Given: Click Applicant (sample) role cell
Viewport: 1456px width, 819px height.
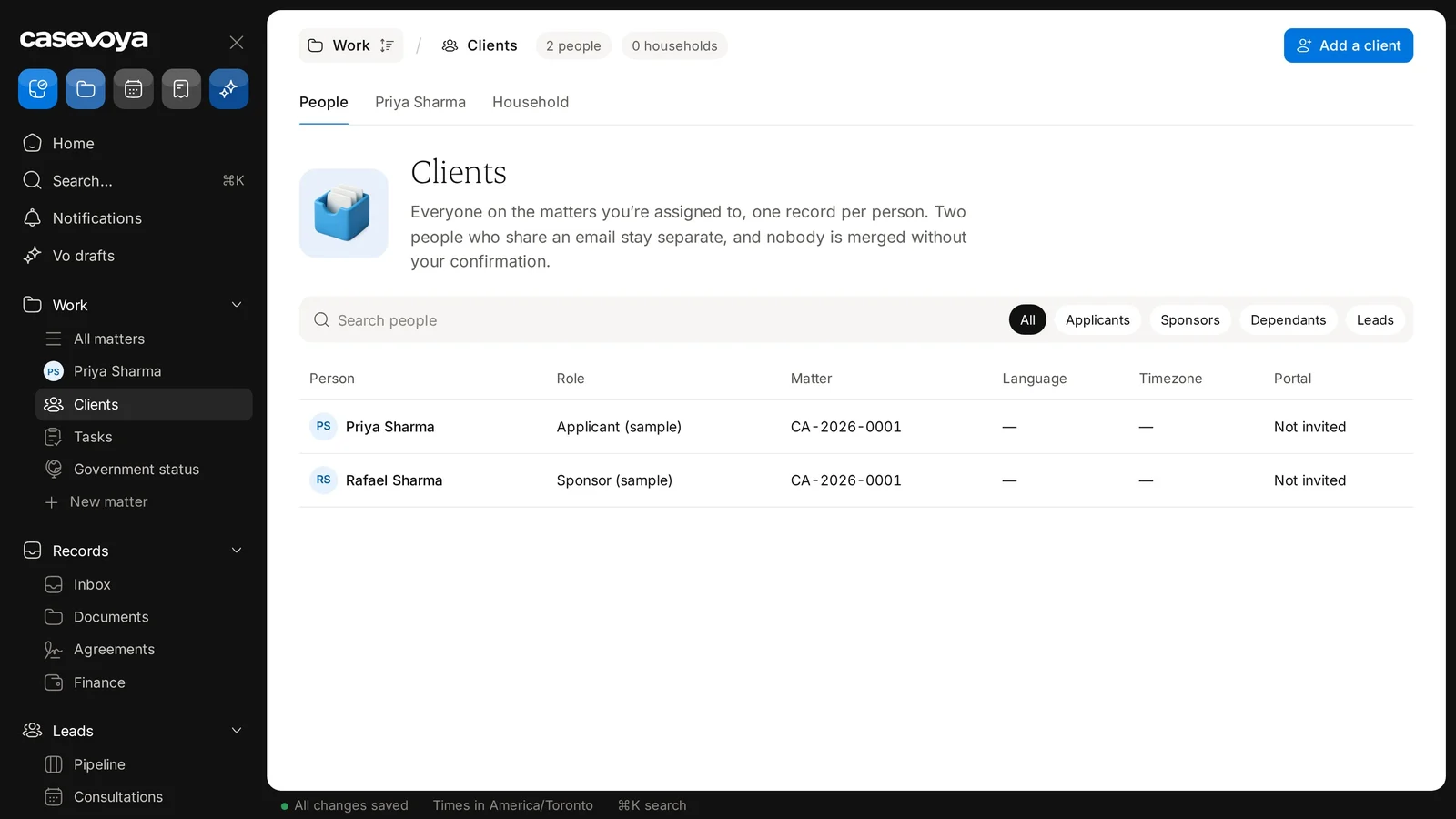Looking at the screenshot, I should [619, 427].
